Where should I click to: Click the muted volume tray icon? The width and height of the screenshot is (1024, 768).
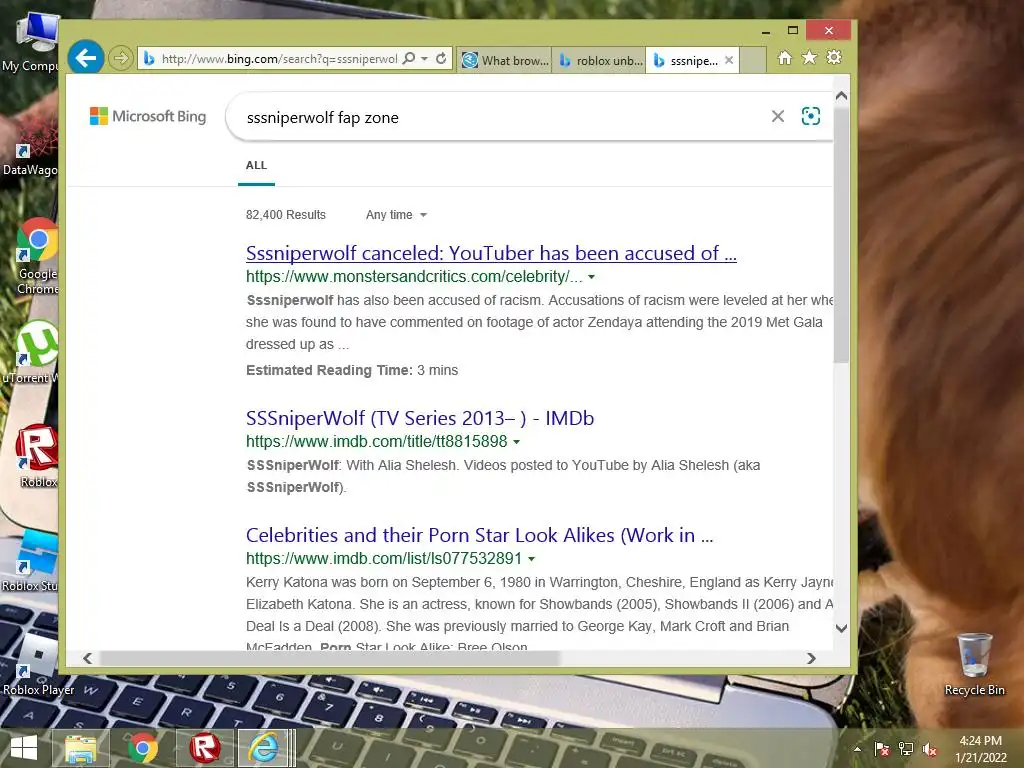[x=930, y=749]
